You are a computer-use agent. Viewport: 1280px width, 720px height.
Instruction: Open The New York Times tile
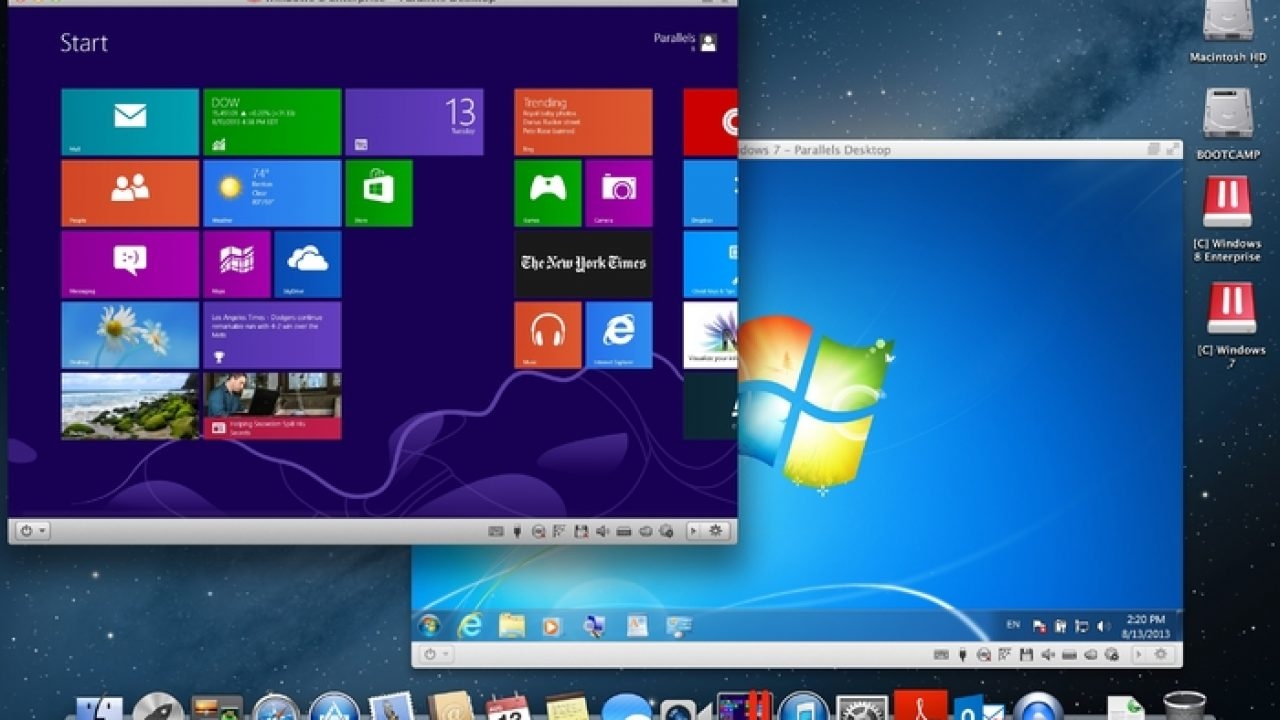(583, 264)
